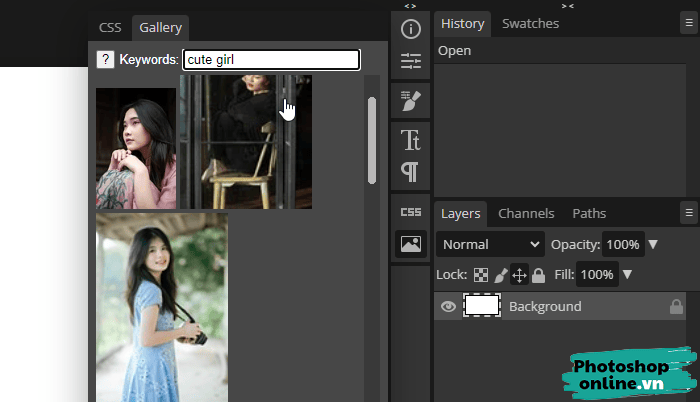The width and height of the screenshot is (700, 402).
Task: Lock transparent pixels checkerboard icon
Action: tap(481, 275)
